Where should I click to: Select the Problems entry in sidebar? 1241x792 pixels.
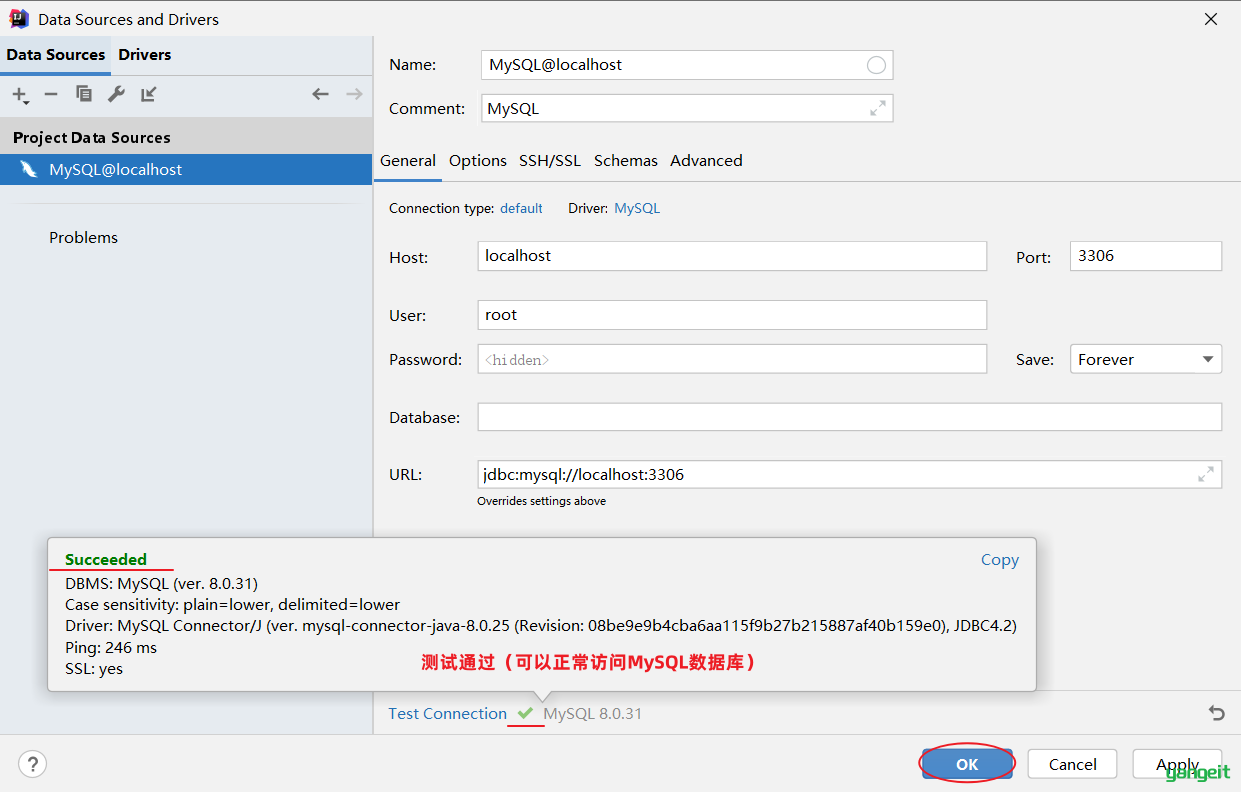(83, 237)
